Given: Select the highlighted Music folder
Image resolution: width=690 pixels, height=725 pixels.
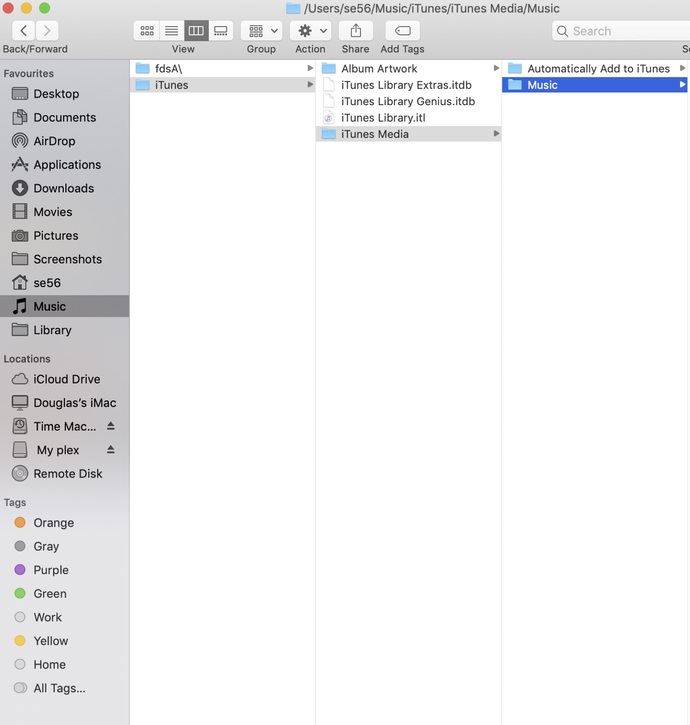Looking at the screenshot, I should [595, 85].
